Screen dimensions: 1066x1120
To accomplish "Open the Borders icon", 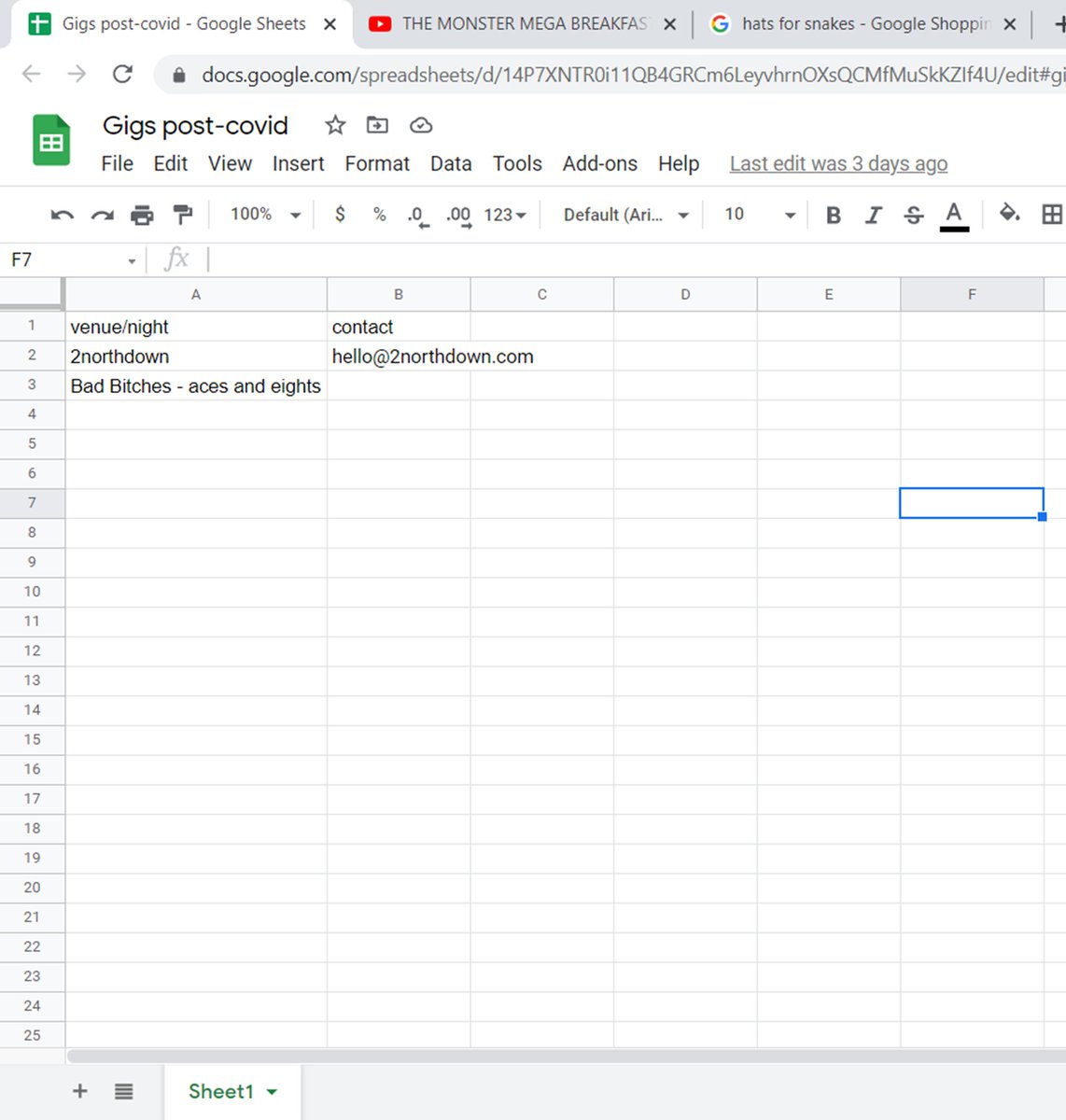I will (1052, 214).
